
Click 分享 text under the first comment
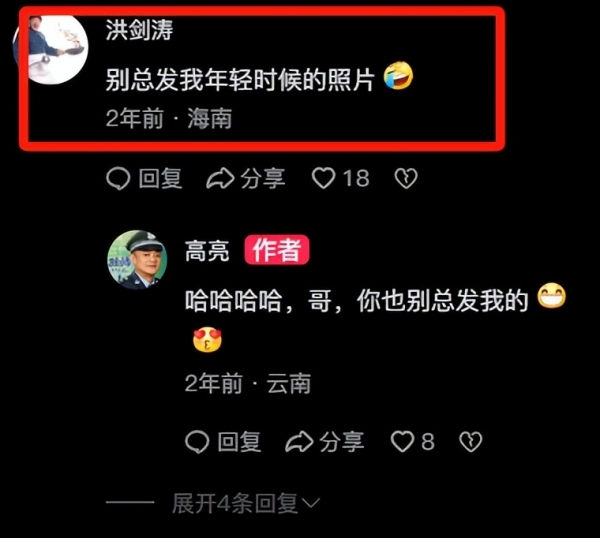coord(262,179)
